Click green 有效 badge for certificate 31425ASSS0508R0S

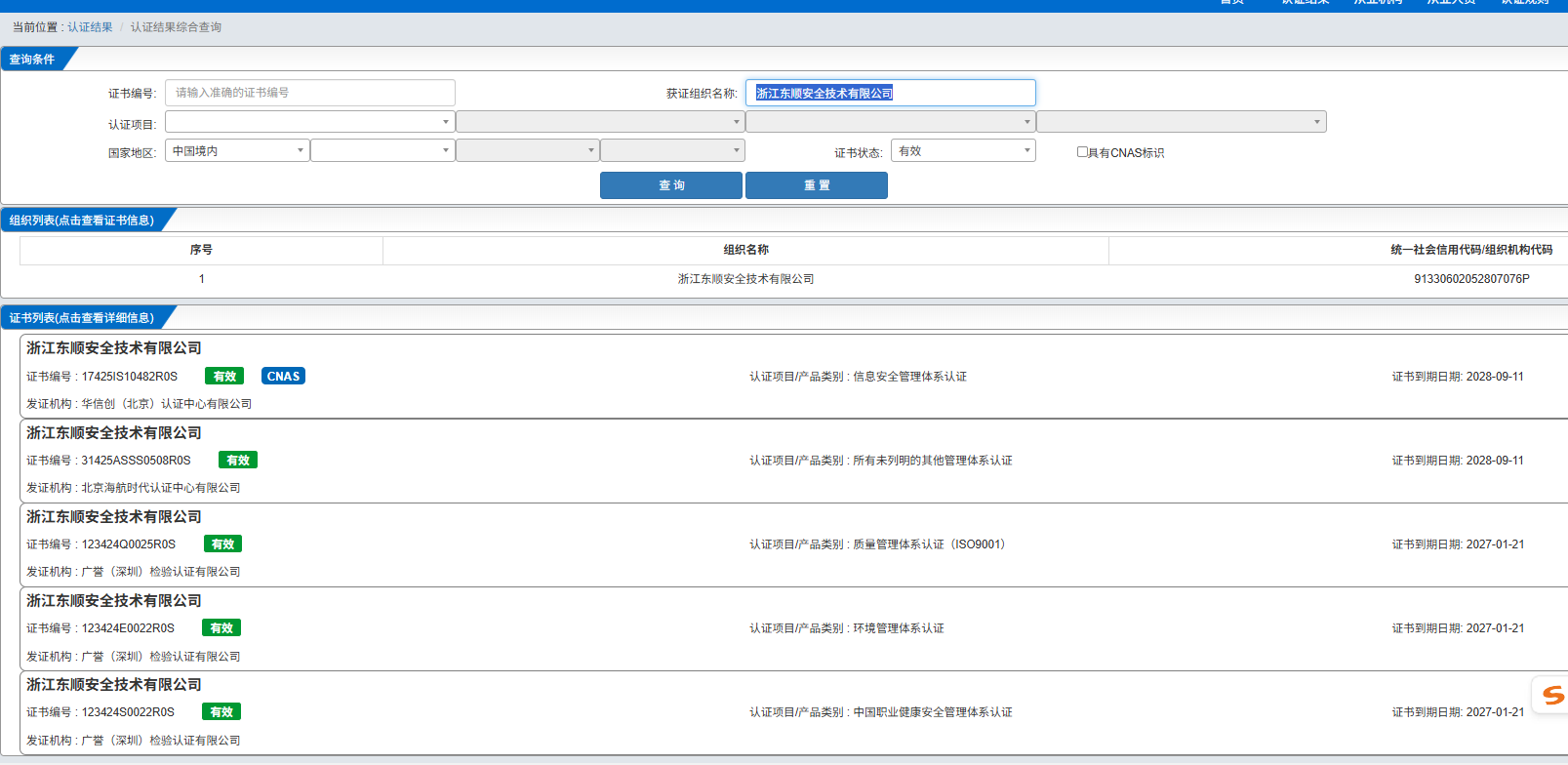click(x=238, y=461)
